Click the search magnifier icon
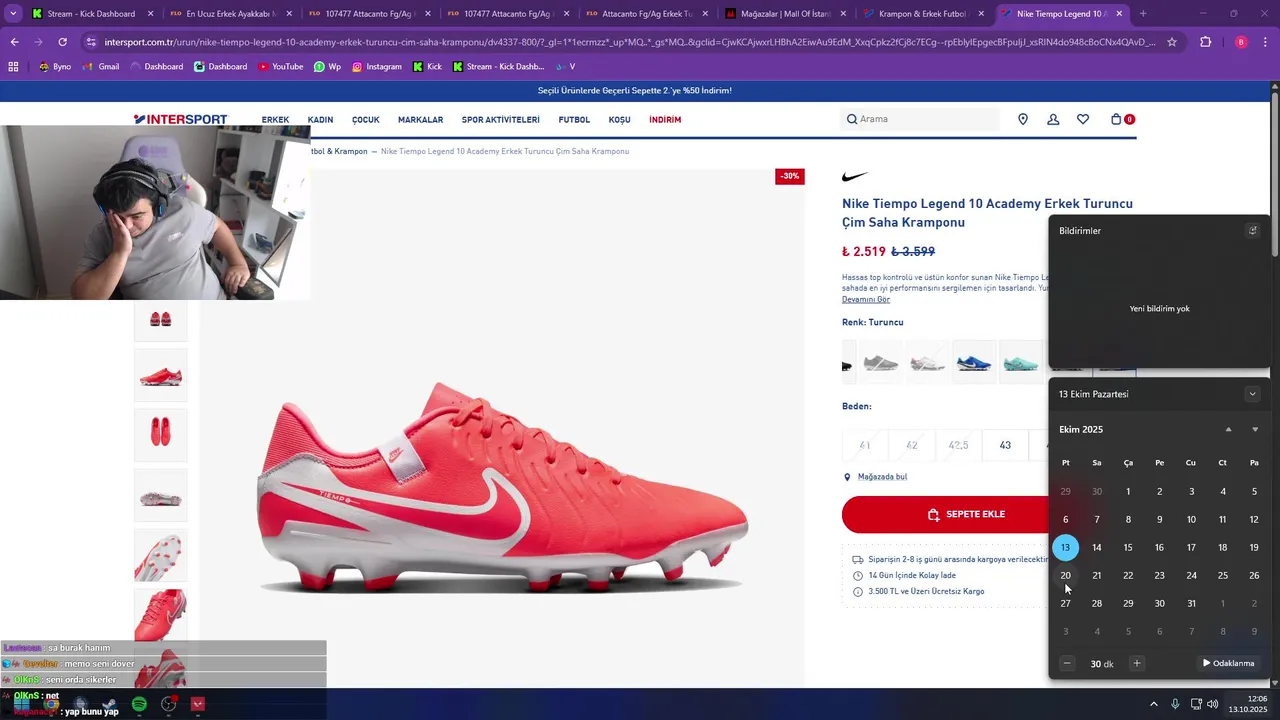 pyautogui.click(x=852, y=119)
